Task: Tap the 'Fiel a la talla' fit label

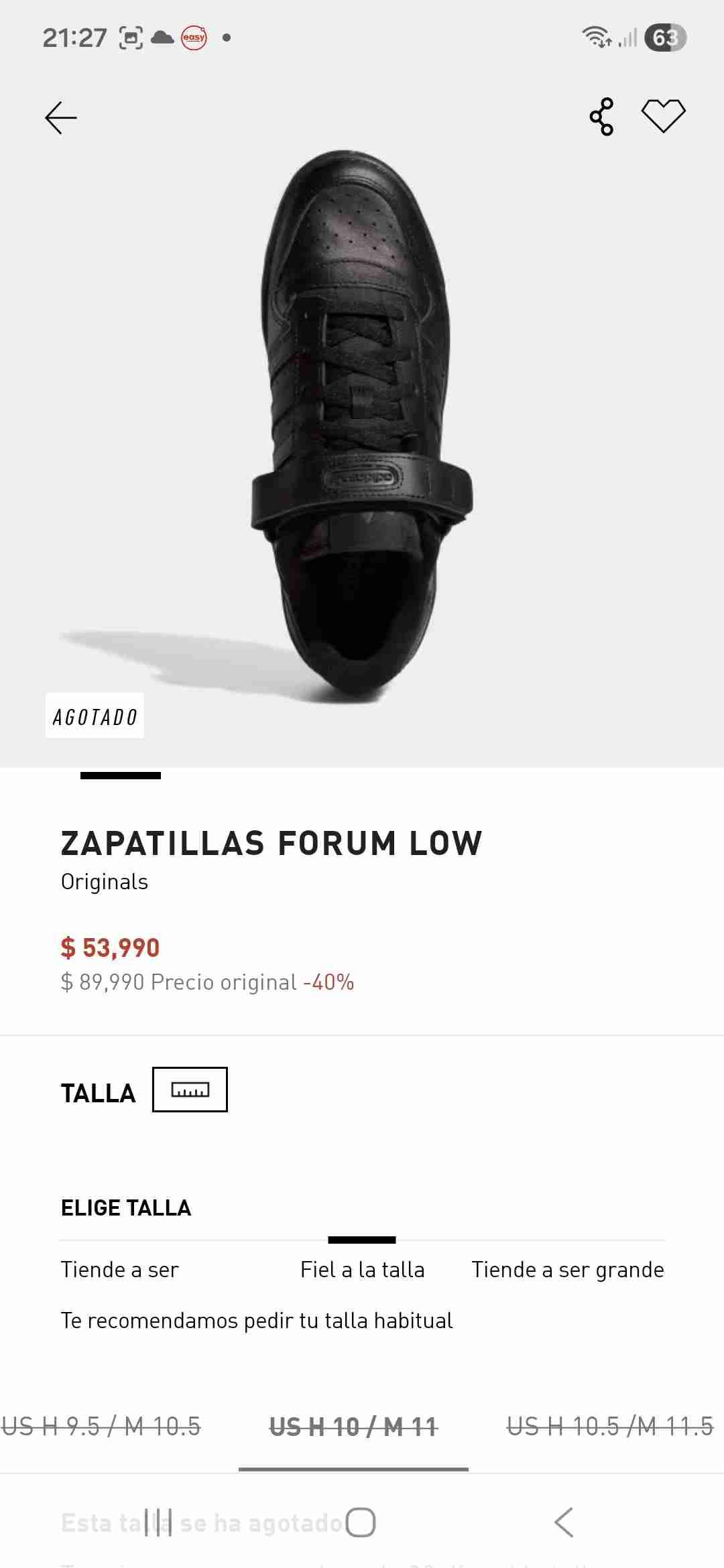Action: pyautogui.click(x=362, y=1268)
